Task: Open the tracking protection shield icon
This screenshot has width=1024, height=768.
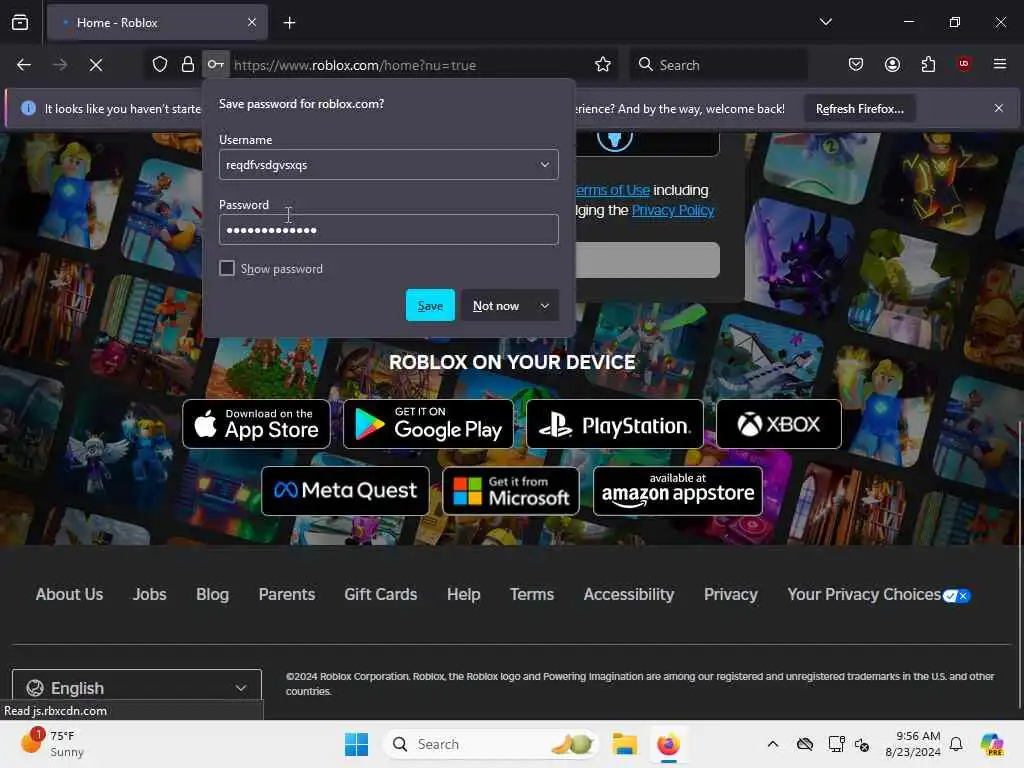Action: (x=159, y=65)
